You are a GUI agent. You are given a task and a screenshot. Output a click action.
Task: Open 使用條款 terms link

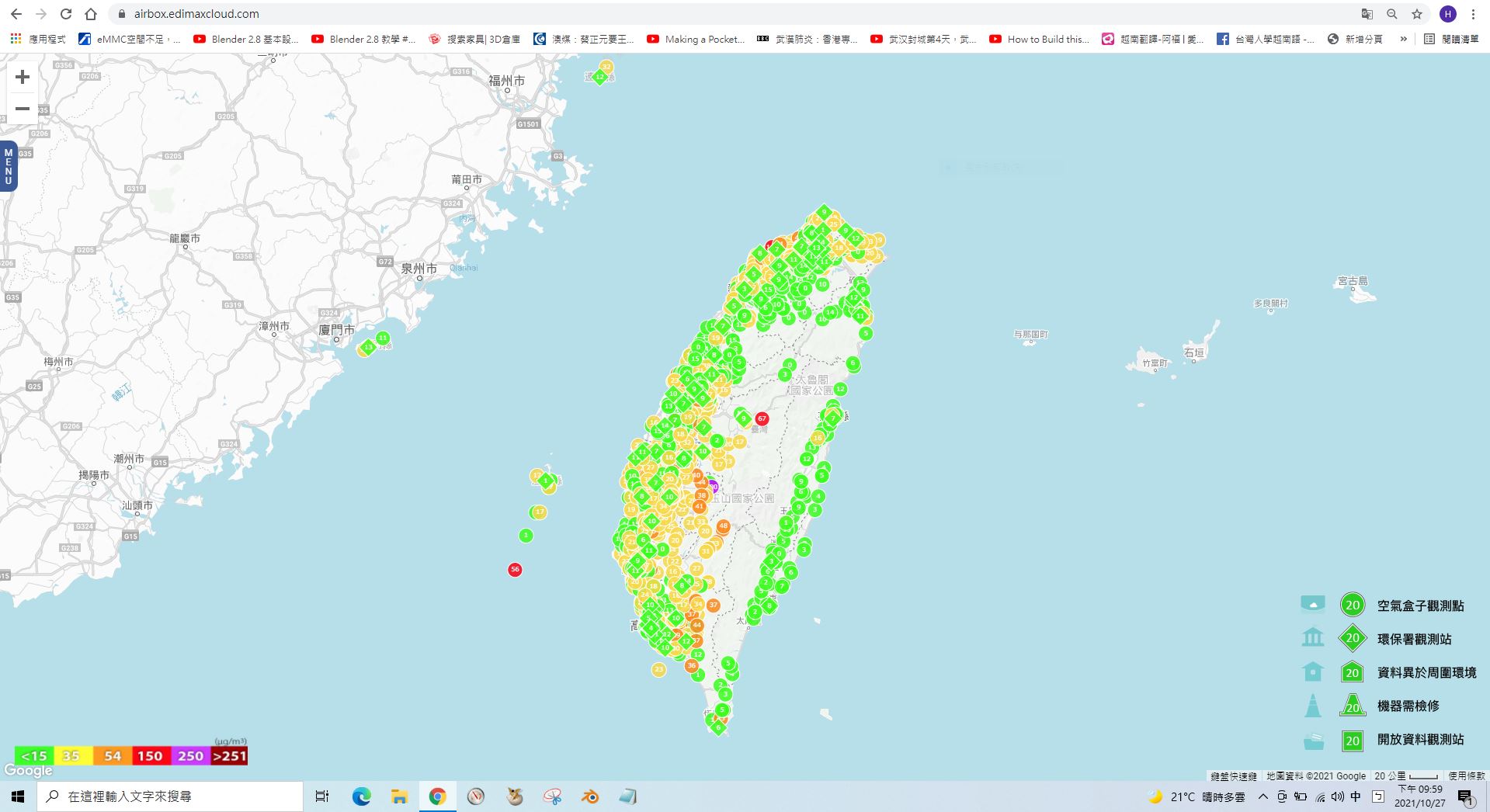[1466, 776]
